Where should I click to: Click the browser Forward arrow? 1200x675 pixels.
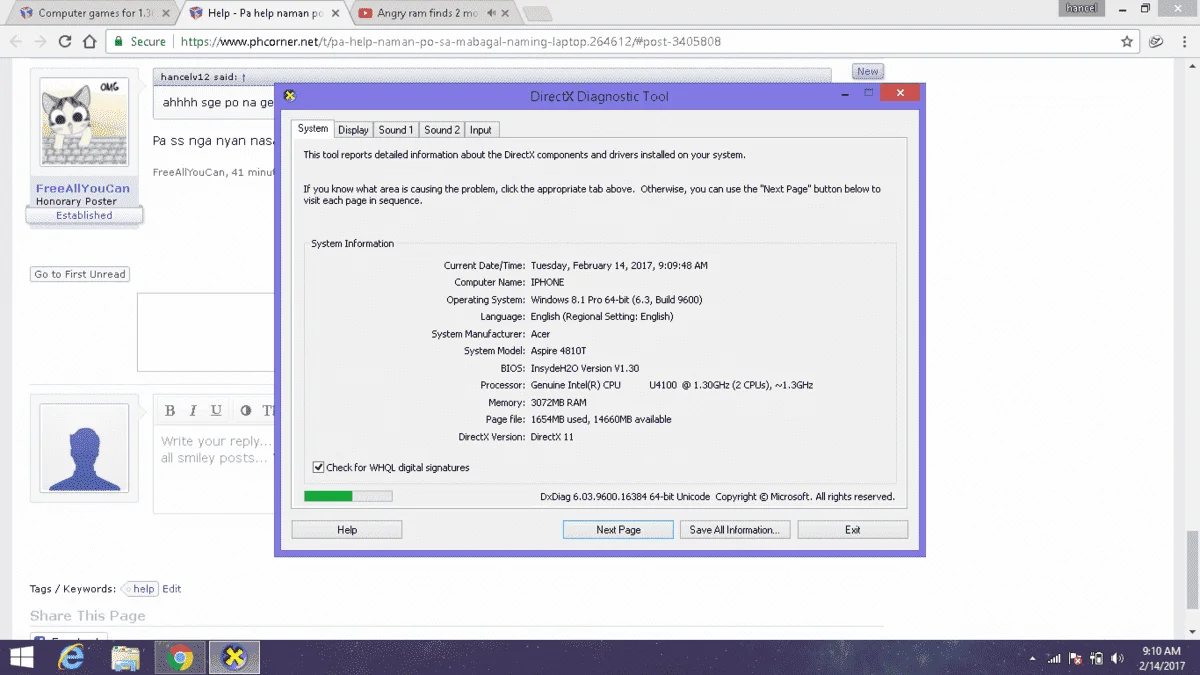pyautogui.click(x=40, y=42)
